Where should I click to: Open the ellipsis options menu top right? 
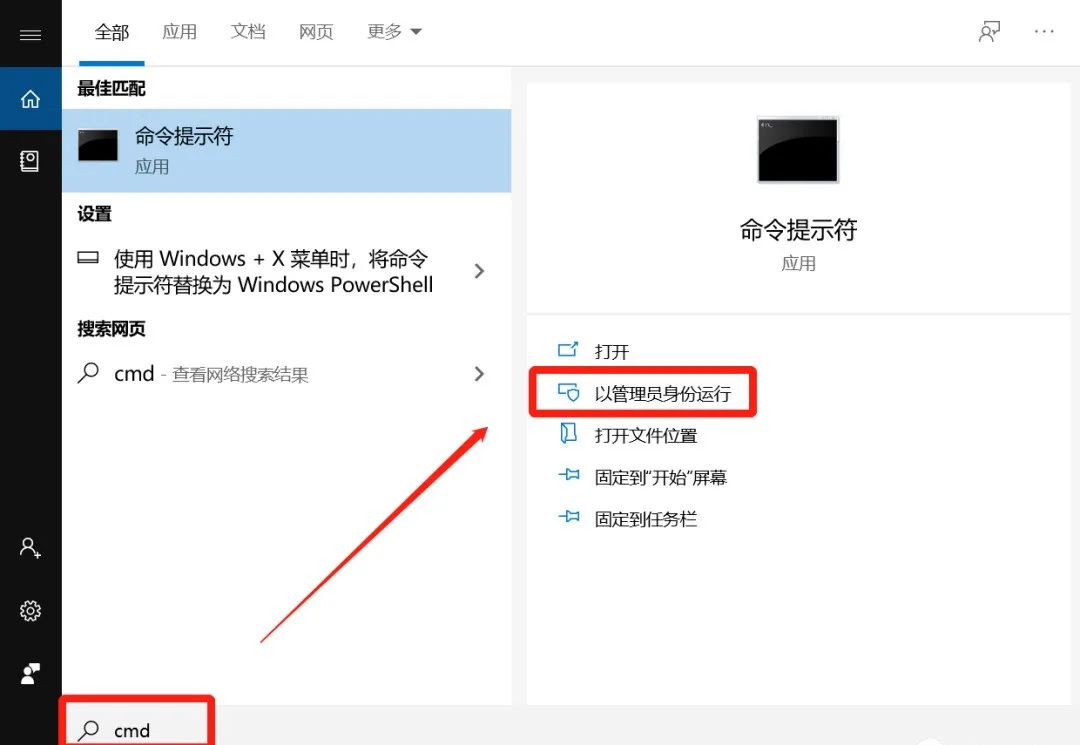click(1044, 31)
